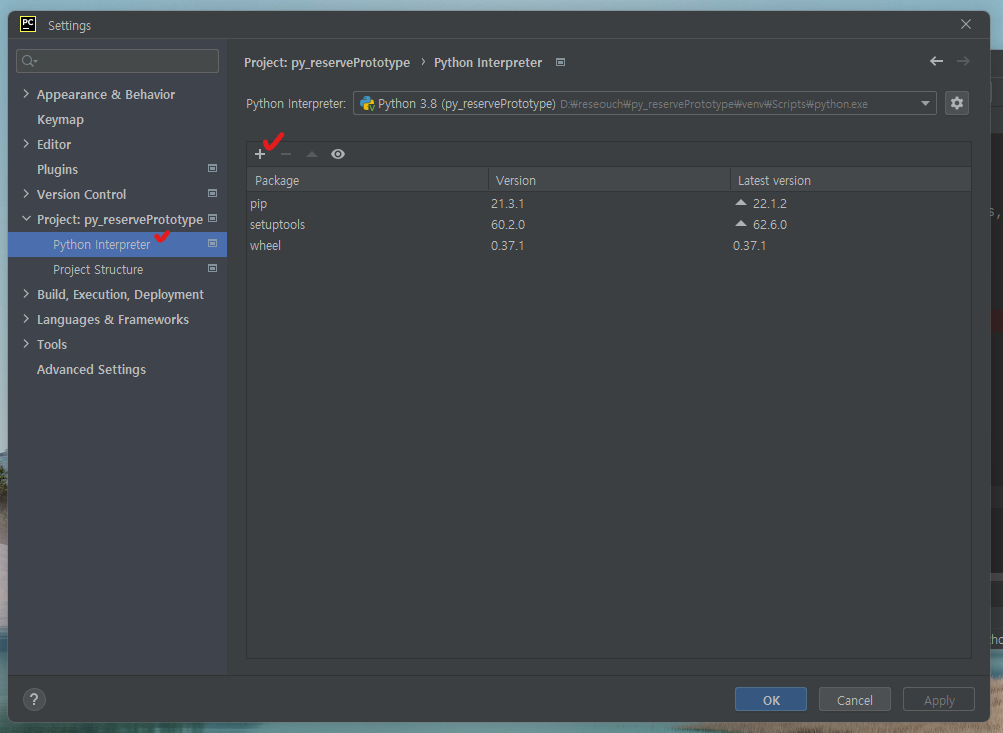Click project-level icon beside Version Control
Viewport: 1003px width, 733px height.
coord(212,193)
